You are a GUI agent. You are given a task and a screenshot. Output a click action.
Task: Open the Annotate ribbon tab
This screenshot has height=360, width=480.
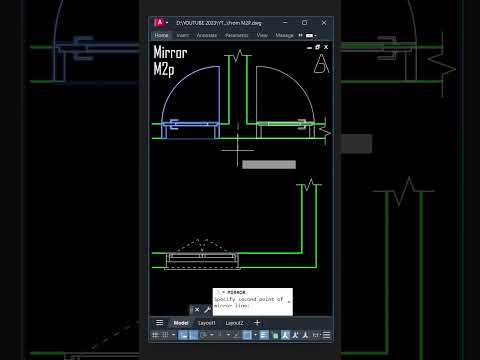[206, 35]
